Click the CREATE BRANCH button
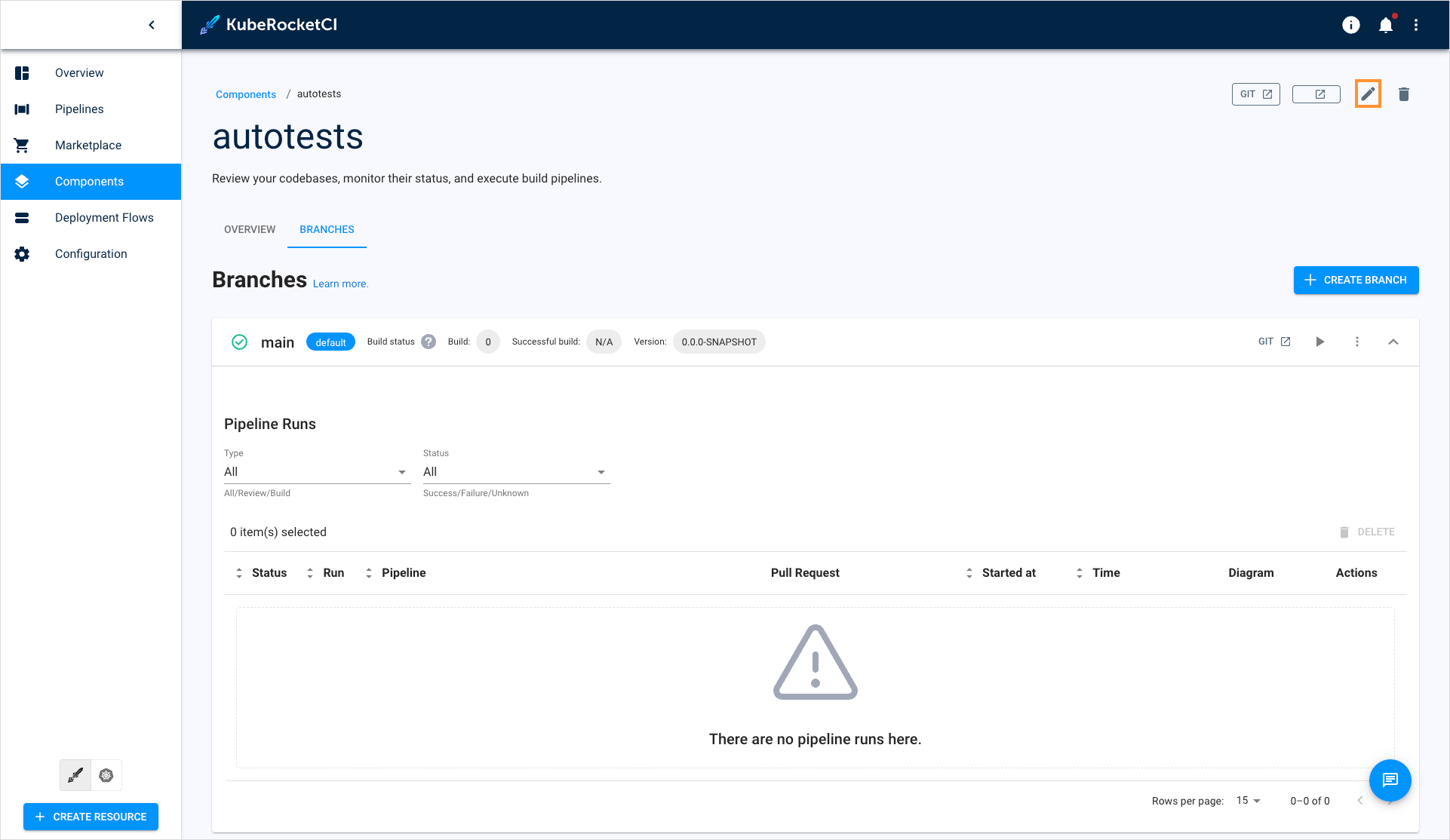 click(1355, 280)
